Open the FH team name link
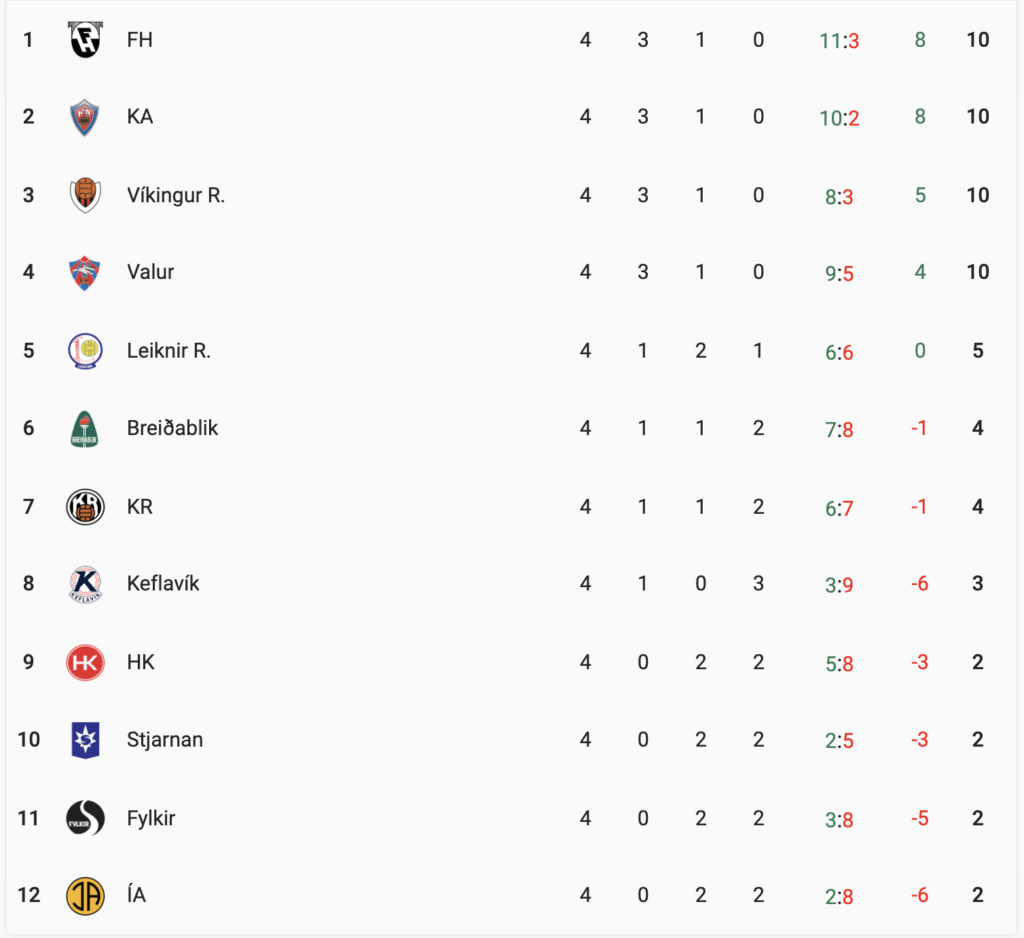1024x938 pixels. click(x=140, y=40)
